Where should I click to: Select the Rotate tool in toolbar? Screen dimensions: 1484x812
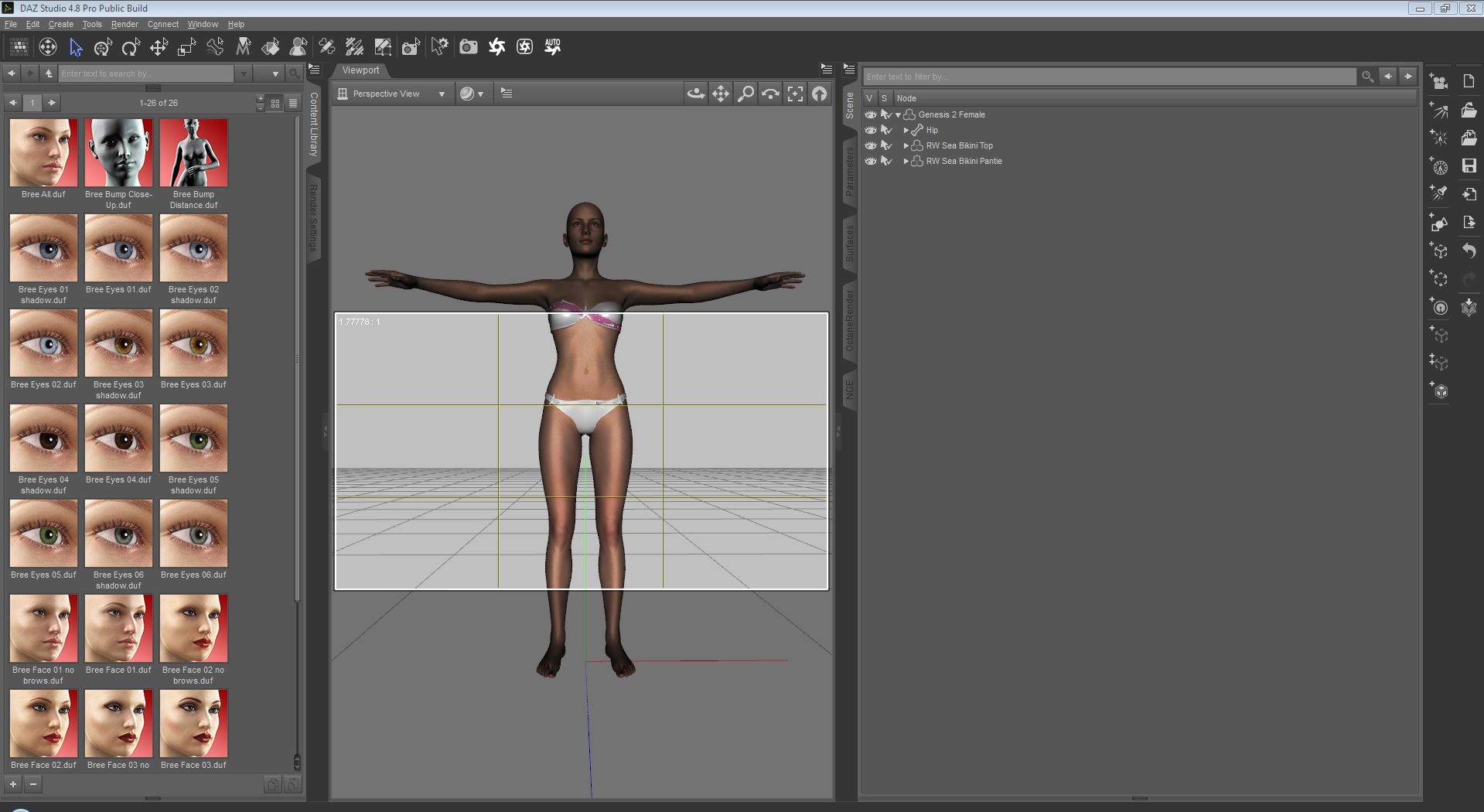131,48
